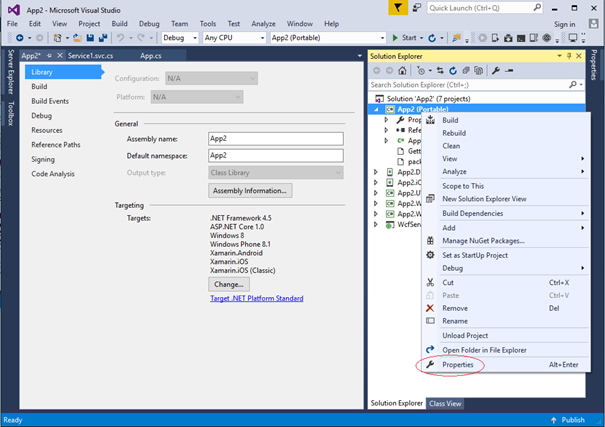The height and width of the screenshot is (427, 605).
Task: Open the disabled Output type Class Library dropdown
Action: click(276, 173)
